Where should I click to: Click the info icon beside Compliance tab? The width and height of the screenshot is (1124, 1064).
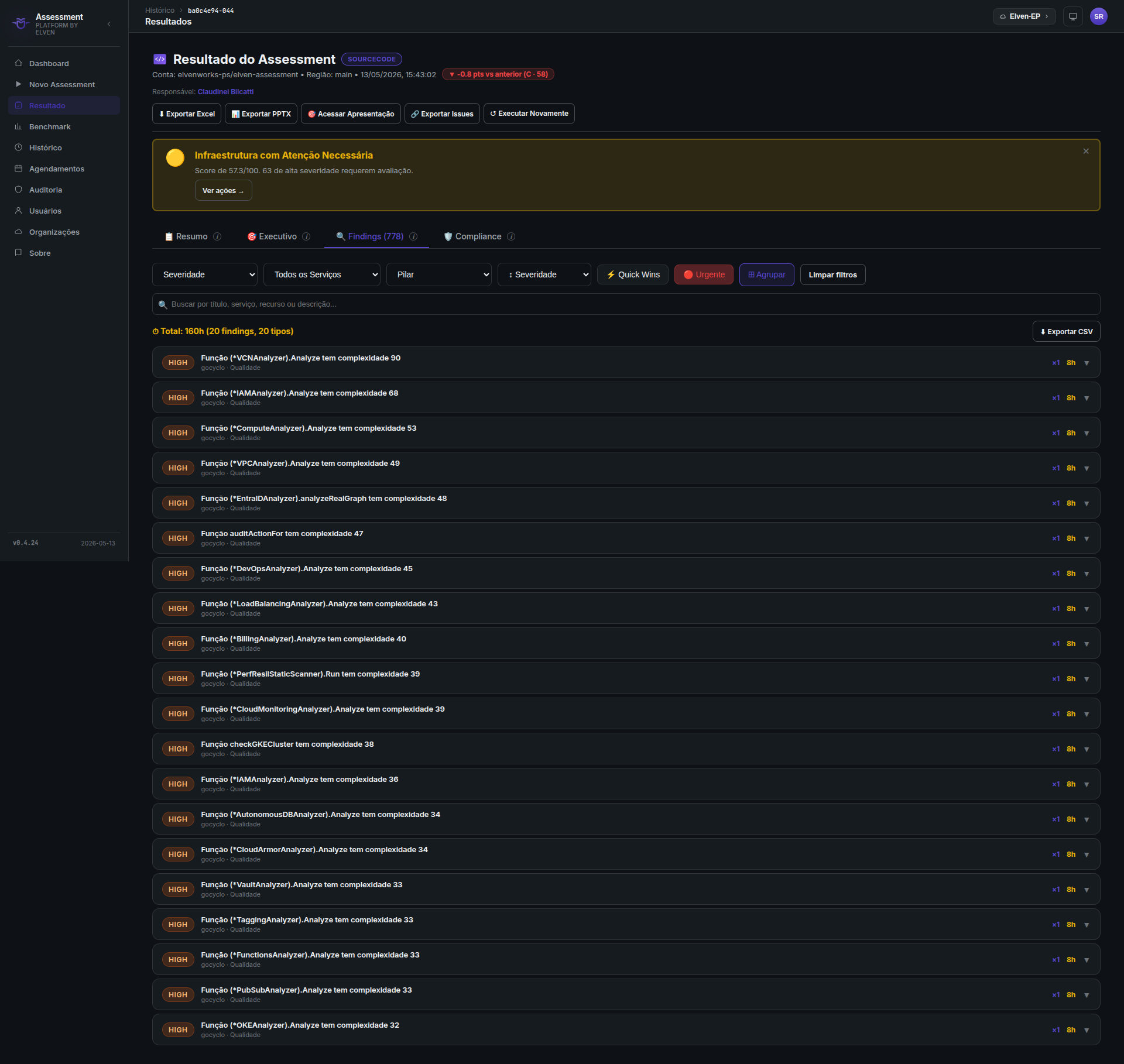coord(511,236)
